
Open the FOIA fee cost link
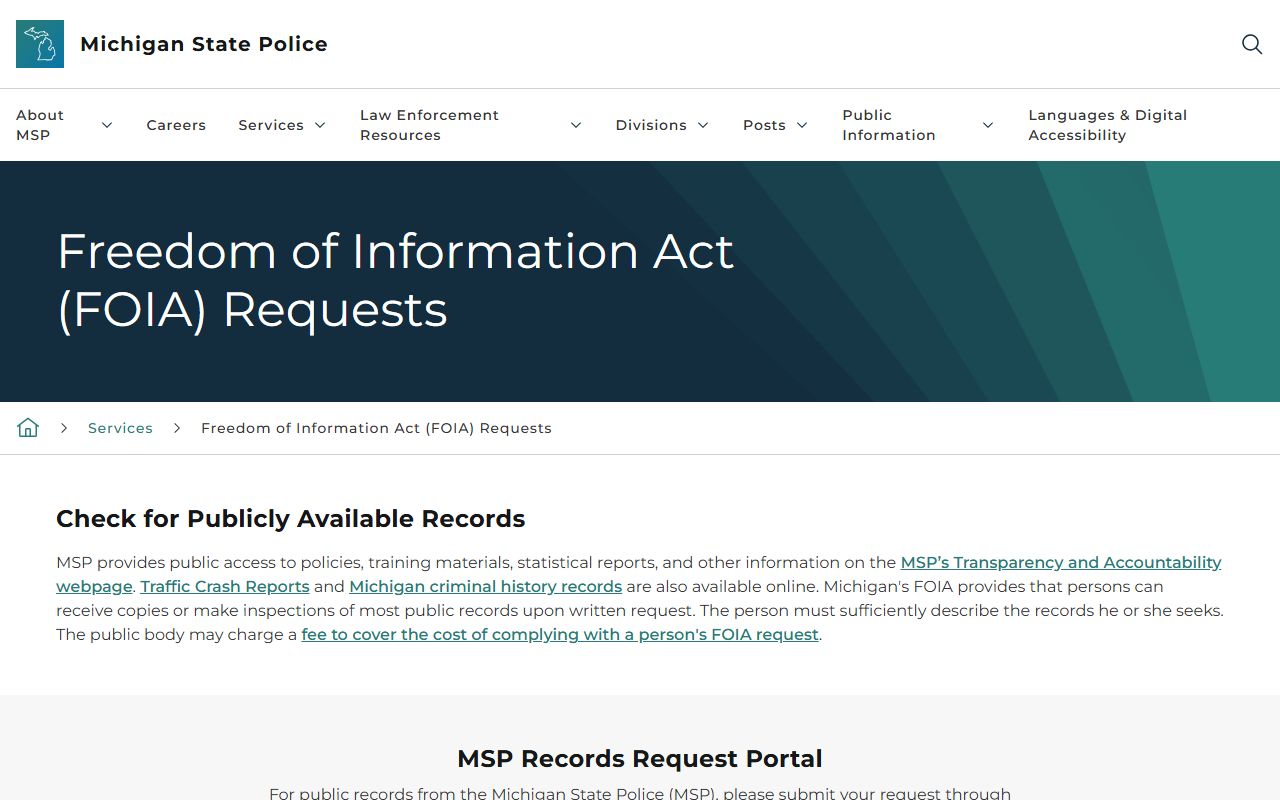tap(560, 634)
